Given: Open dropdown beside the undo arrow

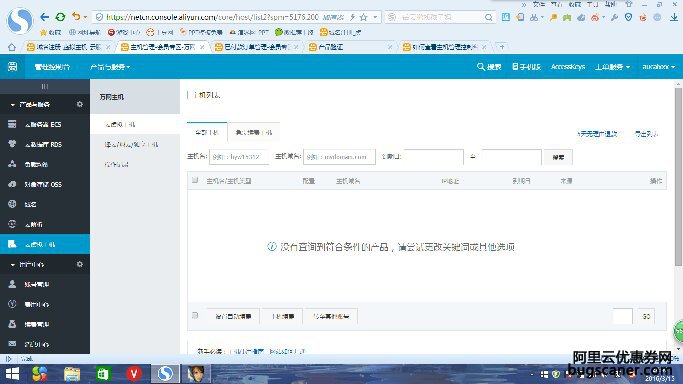Looking at the screenshot, I should pyautogui.click(x=85, y=17).
